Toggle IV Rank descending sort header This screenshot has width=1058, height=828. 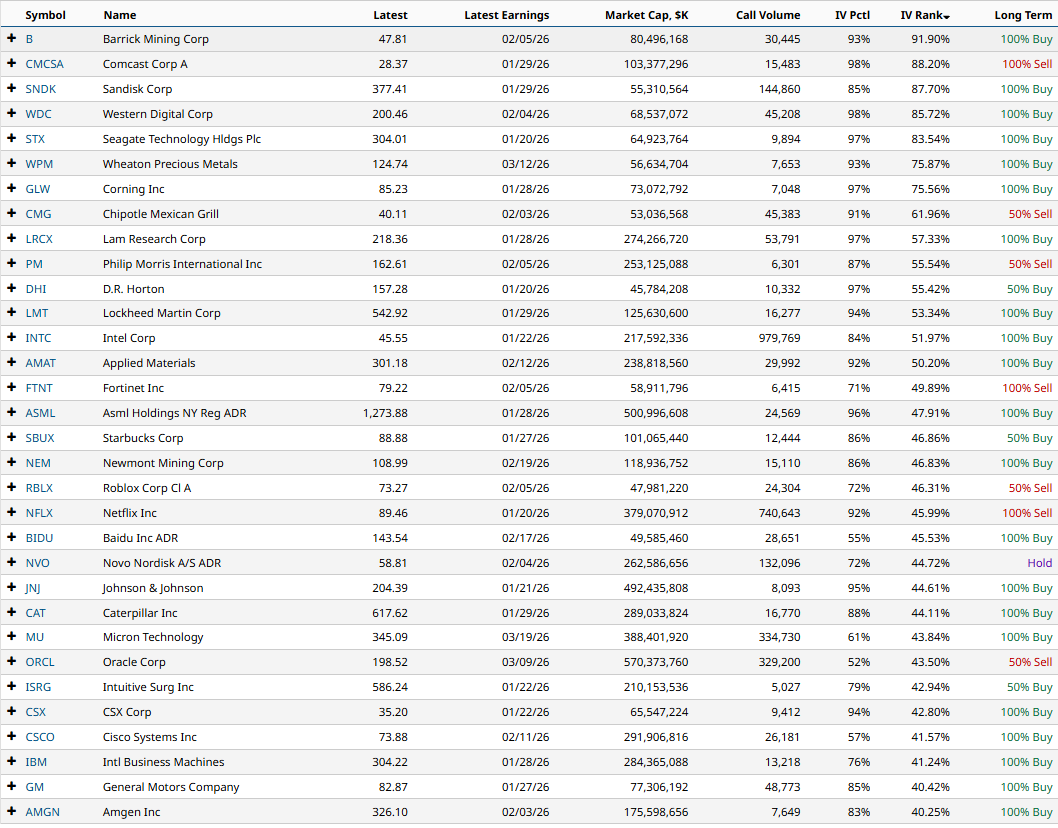click(925, 15)
